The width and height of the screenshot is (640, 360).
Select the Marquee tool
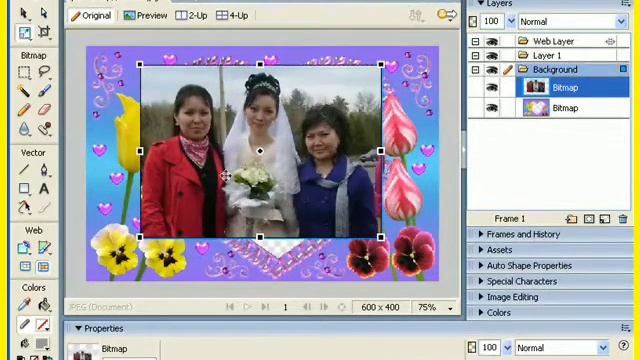point(24,72)
